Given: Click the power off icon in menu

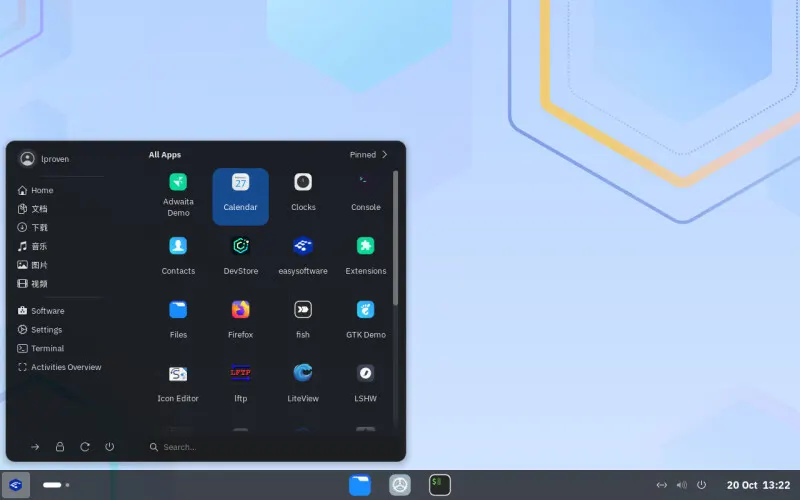Looking at the screenshot, I should click(x=110, y=447).
